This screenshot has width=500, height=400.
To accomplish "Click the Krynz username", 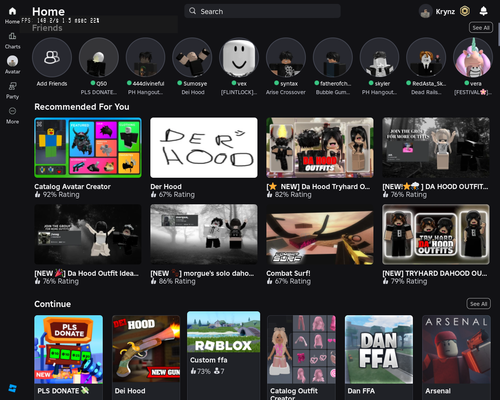I will tap(445, 12).
